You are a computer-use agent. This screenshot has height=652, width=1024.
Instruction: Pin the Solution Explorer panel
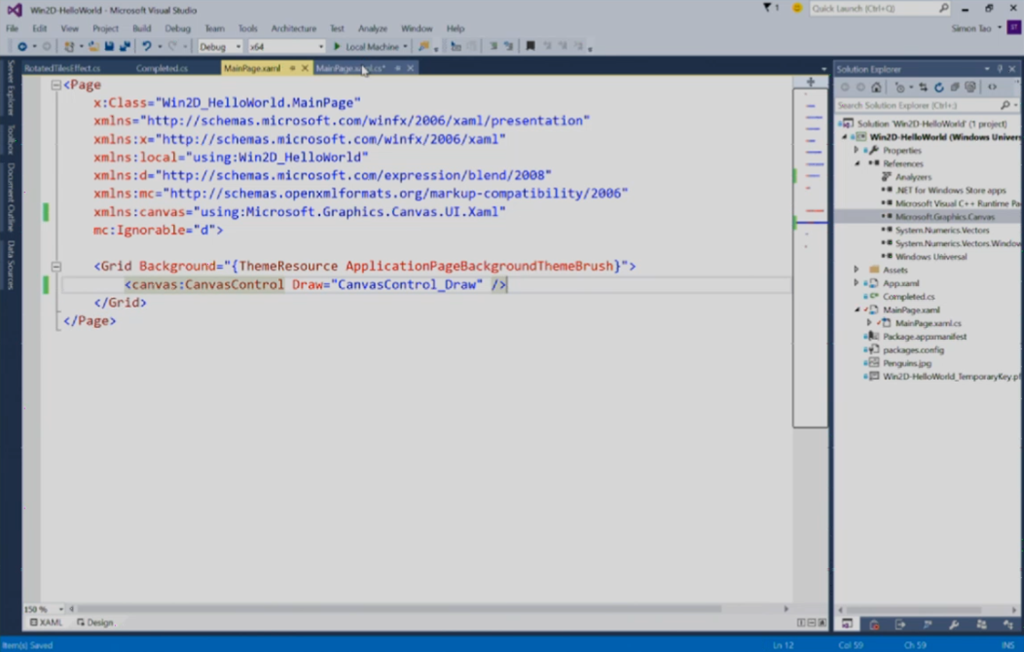[999, 69]
